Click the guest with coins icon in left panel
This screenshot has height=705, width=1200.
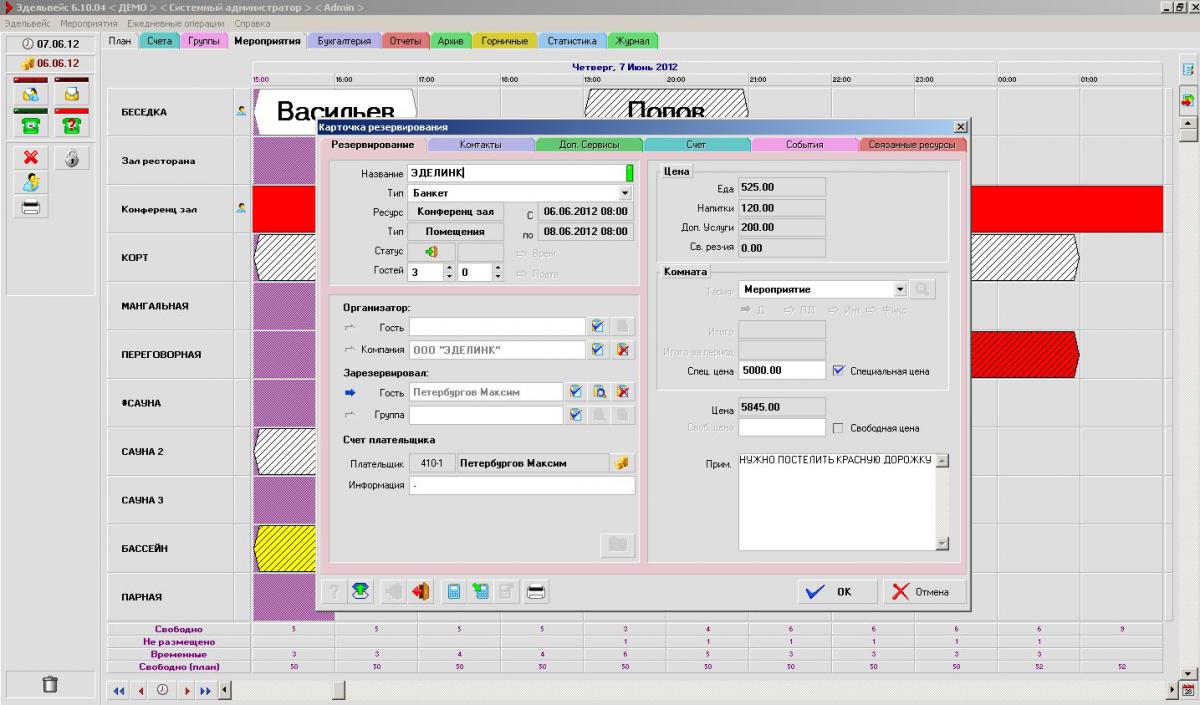pyautogui.click(x=31, y=182)
